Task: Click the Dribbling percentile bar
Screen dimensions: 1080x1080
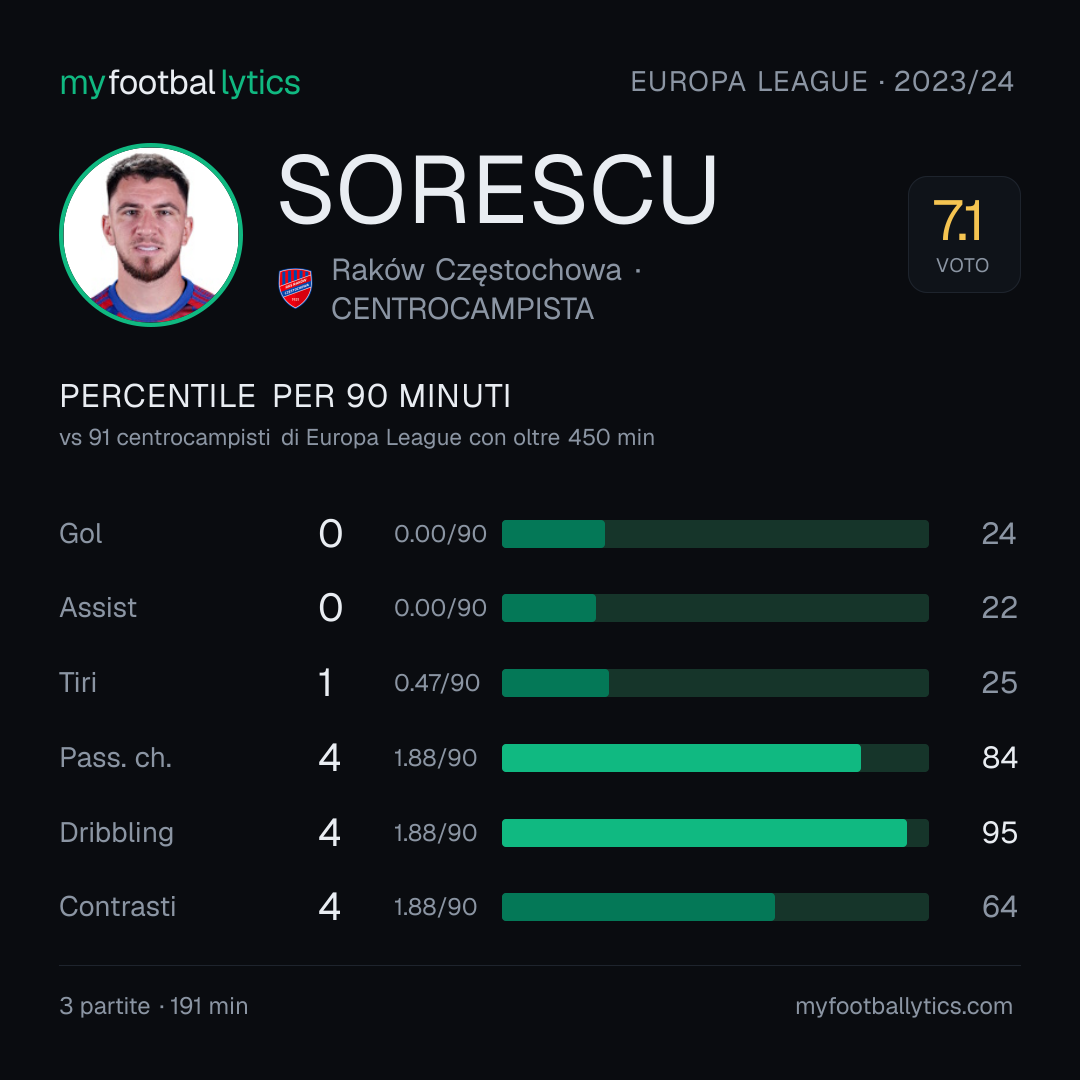Action: click(715, 833)
